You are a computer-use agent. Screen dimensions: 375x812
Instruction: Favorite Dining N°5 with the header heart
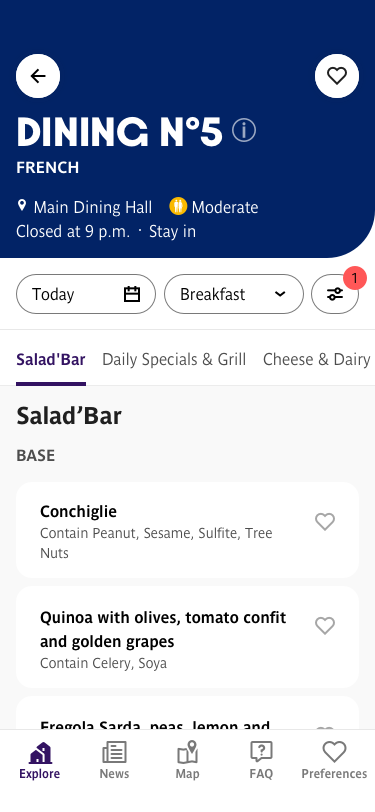(x=337, y=76)
